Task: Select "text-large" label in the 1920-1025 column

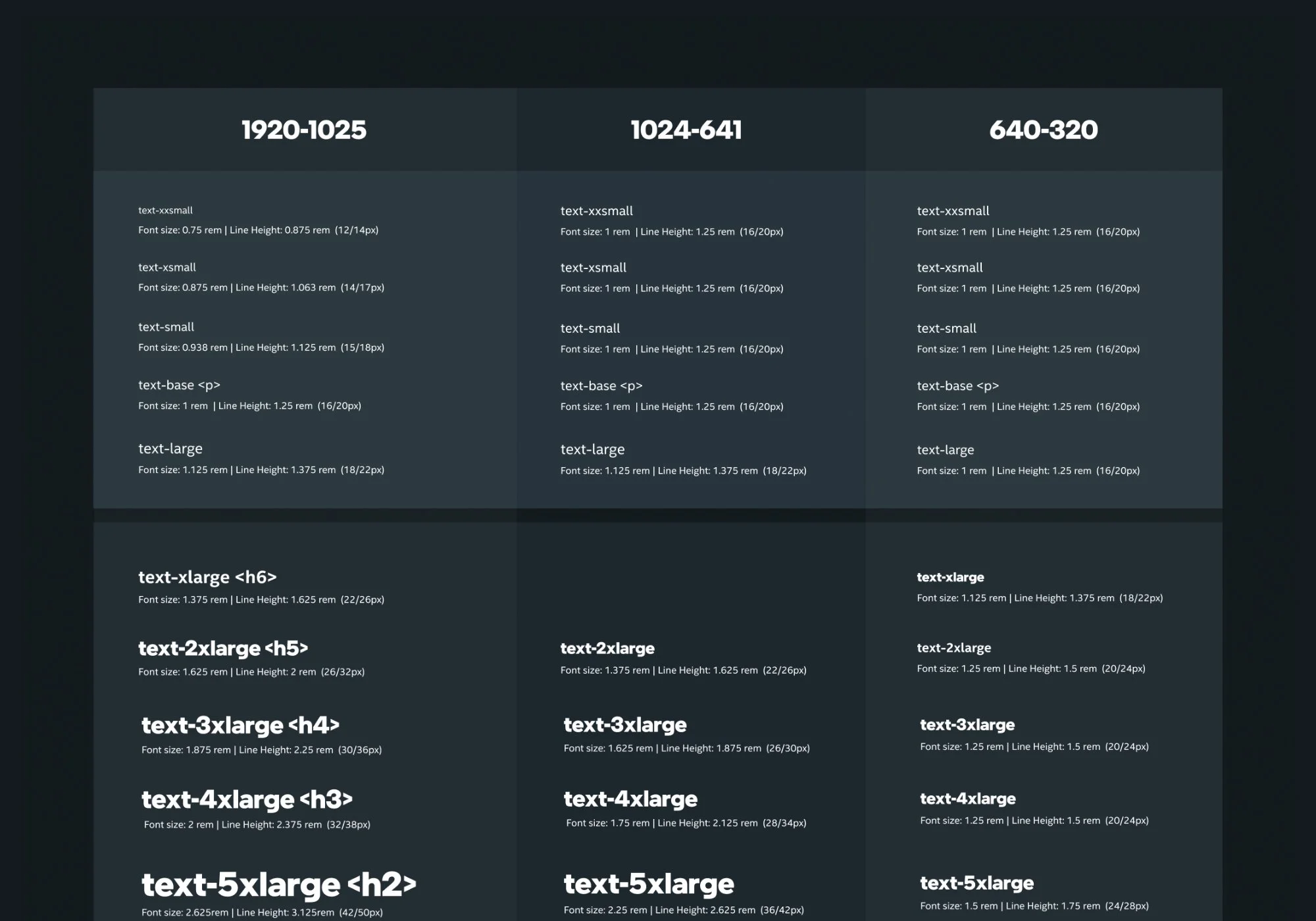Action: pyautogui.click(x=170, y=449)
